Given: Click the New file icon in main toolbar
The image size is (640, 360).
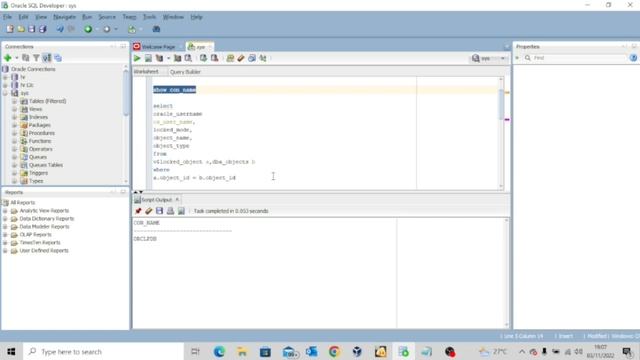Looking at the screenshot, I should click(10, 29).
